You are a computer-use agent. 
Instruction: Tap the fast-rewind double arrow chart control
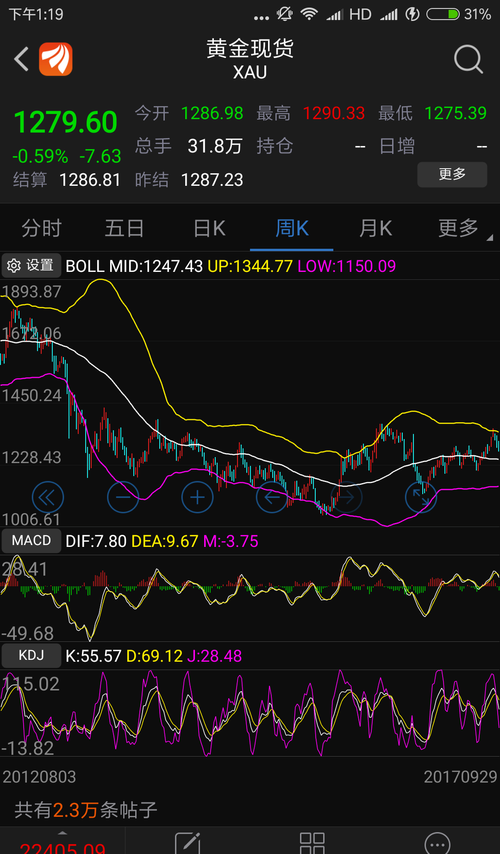48,497
